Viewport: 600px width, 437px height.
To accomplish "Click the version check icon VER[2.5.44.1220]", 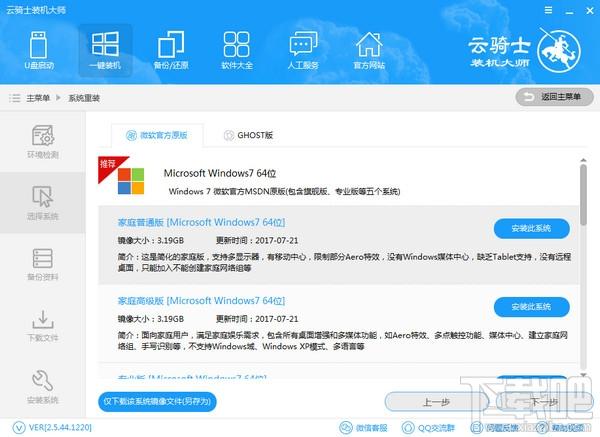I will [x=18, y=427].
